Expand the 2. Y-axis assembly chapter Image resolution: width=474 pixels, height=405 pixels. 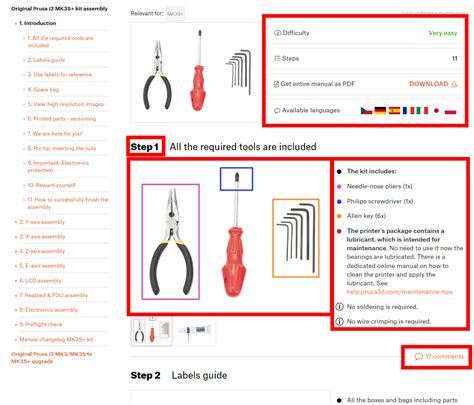click(x=42, y=222)
